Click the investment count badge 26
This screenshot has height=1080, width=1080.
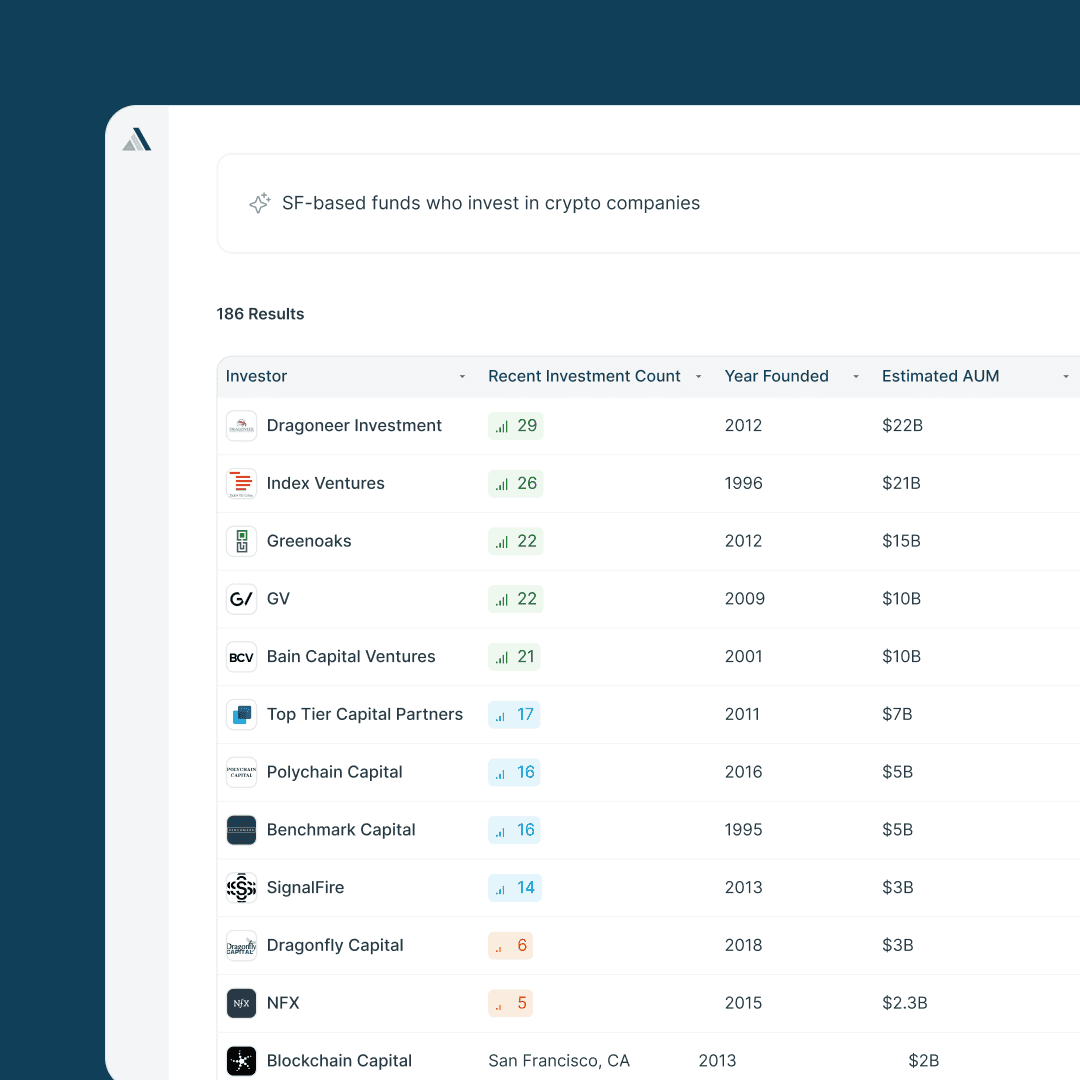(516, 484)
